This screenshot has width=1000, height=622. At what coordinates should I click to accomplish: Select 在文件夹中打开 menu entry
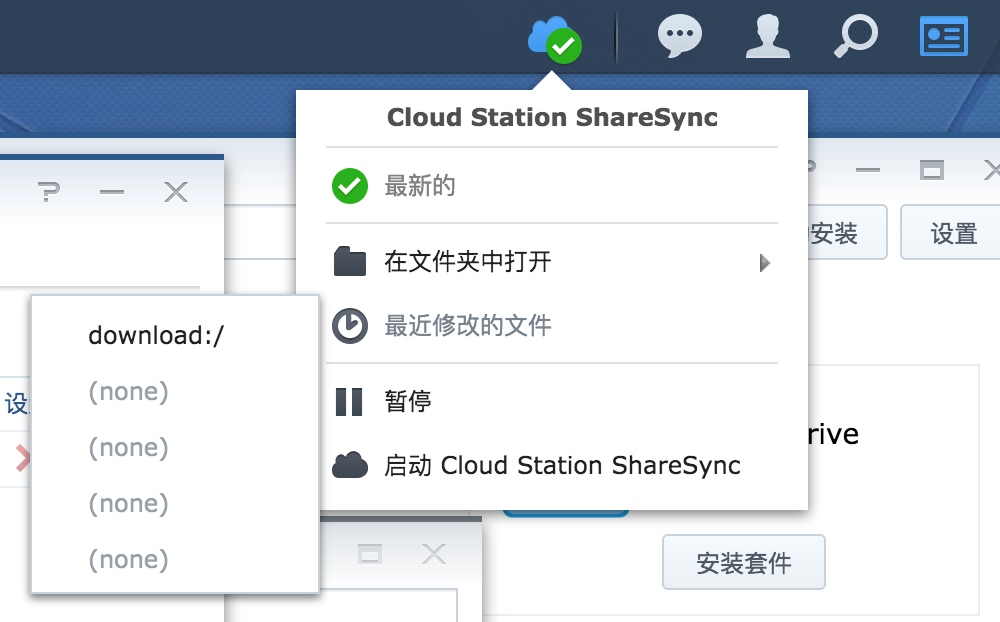click(552, 262)
